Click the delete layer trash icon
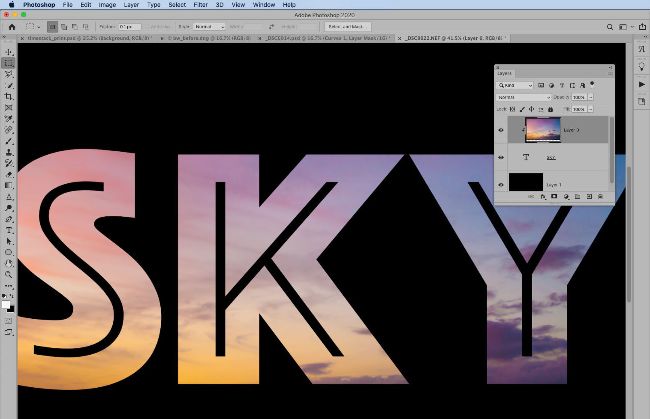The image size is (650, 419). coord(602,197)
